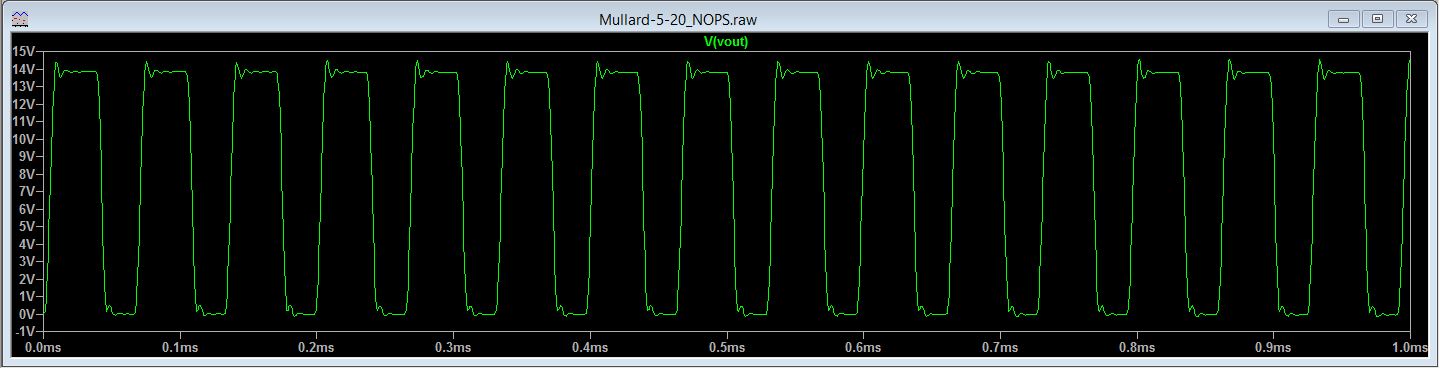The width and height of the screenshot is (1440, 368).
Task: Click the 0.8ms time axis label
Action: [1136, 348]
